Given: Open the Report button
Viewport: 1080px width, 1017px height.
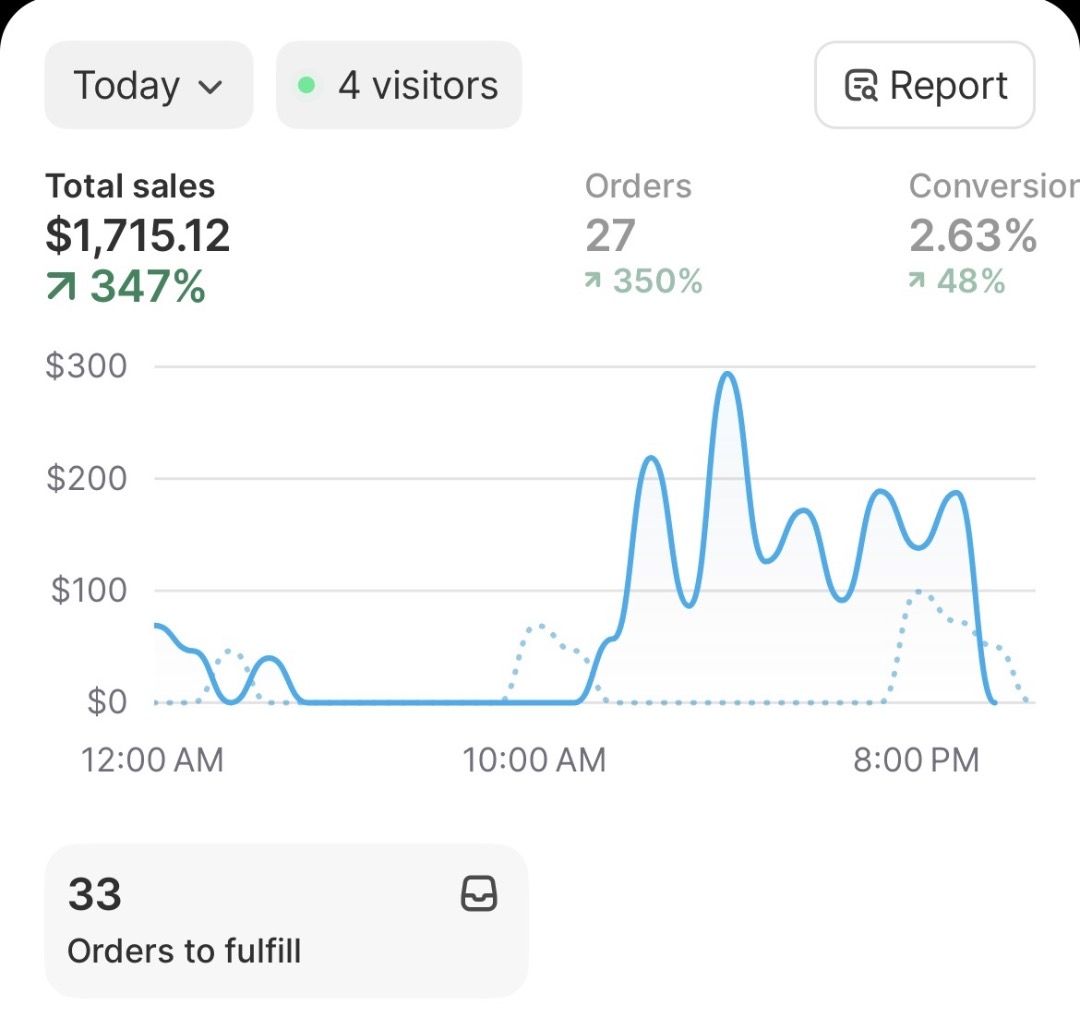Looking at the screenshot, I should [925, 85].
